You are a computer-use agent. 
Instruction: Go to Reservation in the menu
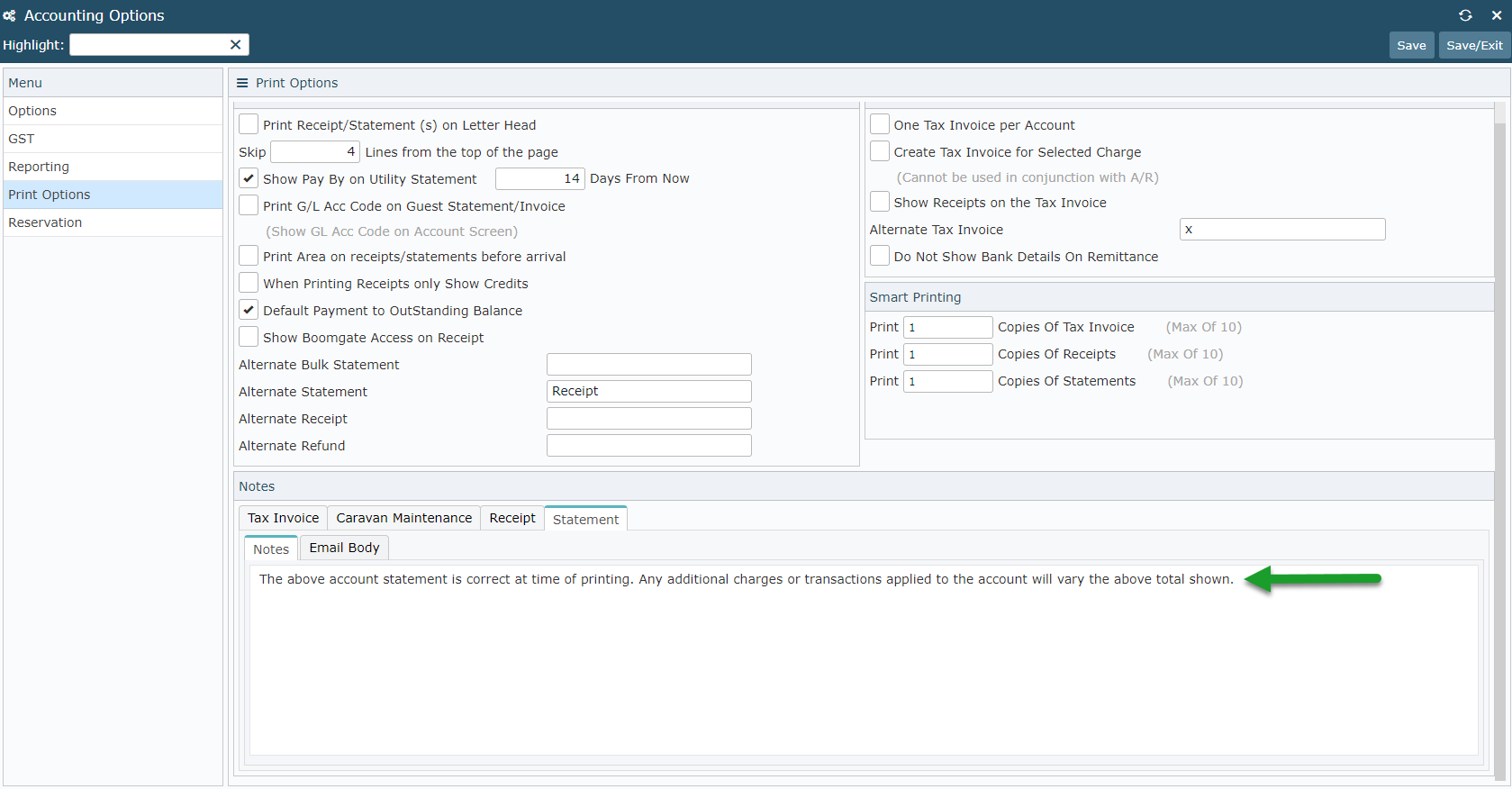[113, 222]
